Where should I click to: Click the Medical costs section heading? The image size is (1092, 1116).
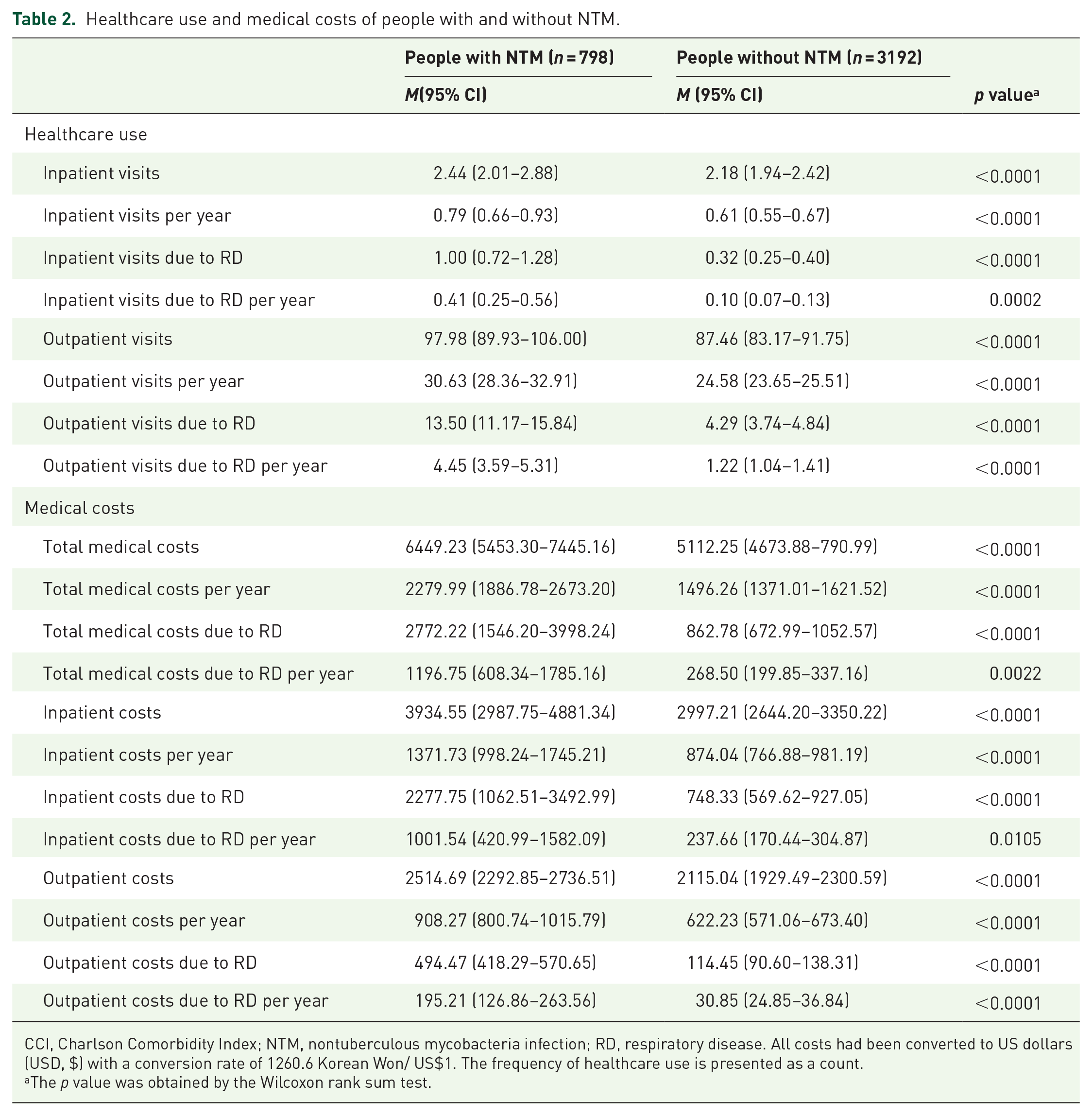[80, 508]
